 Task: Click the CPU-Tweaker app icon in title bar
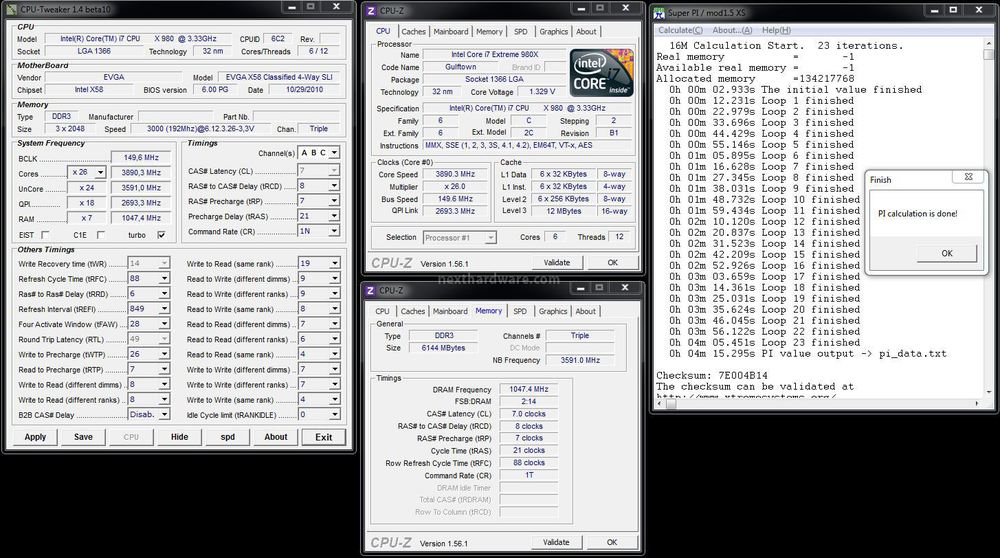[x=13, y=9]
